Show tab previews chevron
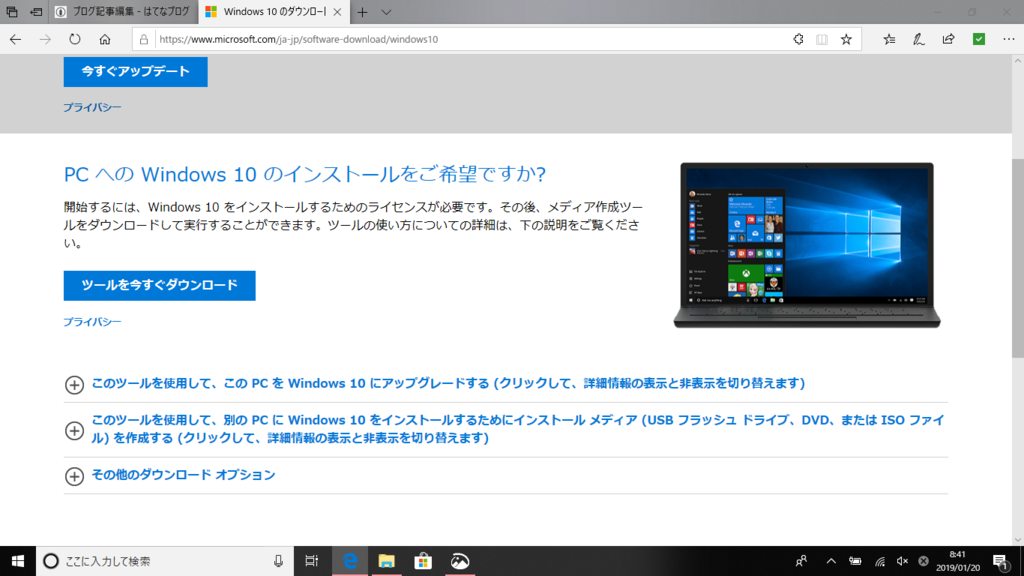Viewport: 1024px width, 576px height. pos(386,12)
